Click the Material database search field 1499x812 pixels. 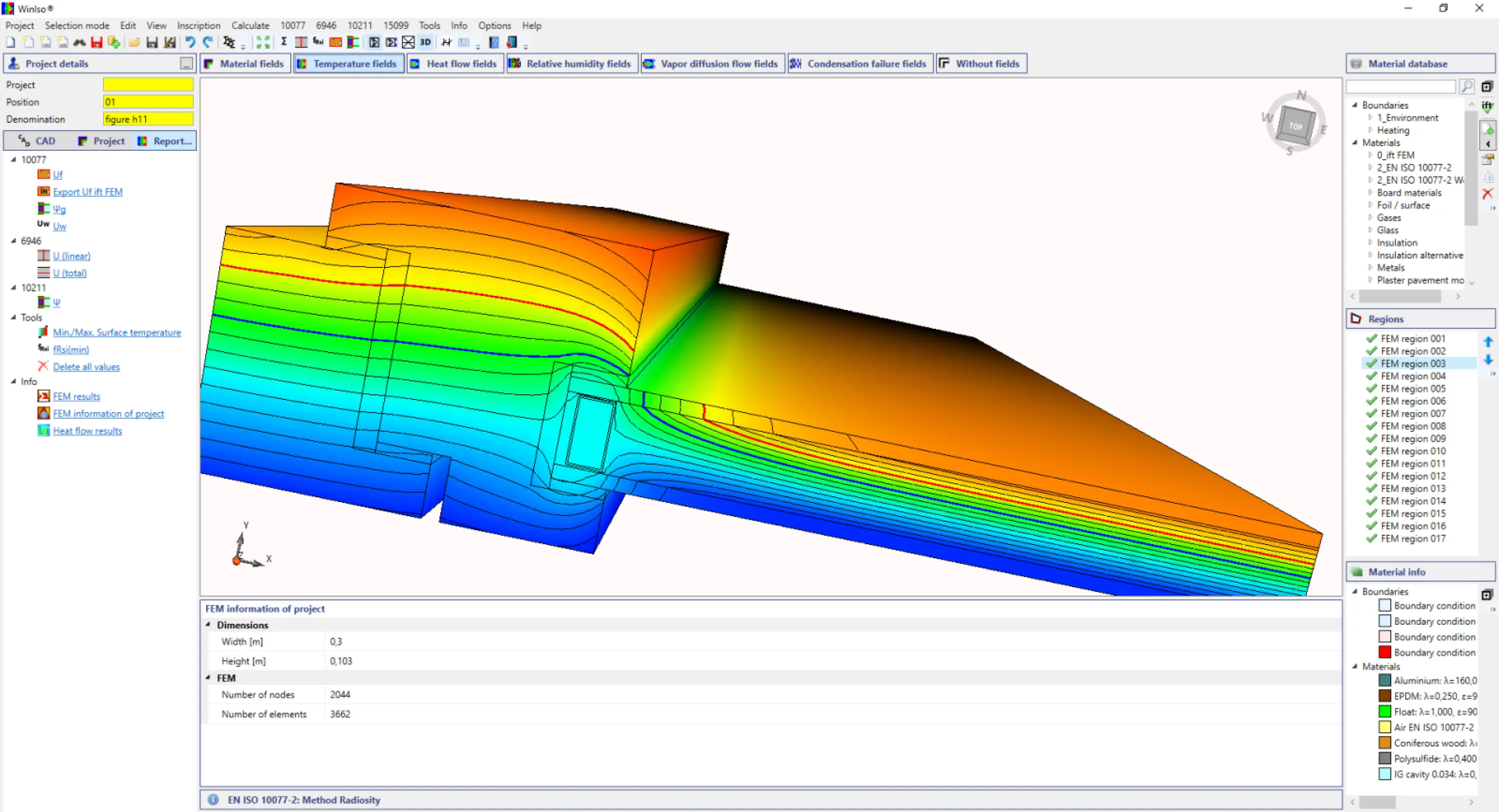click(x=1401, y=86)
